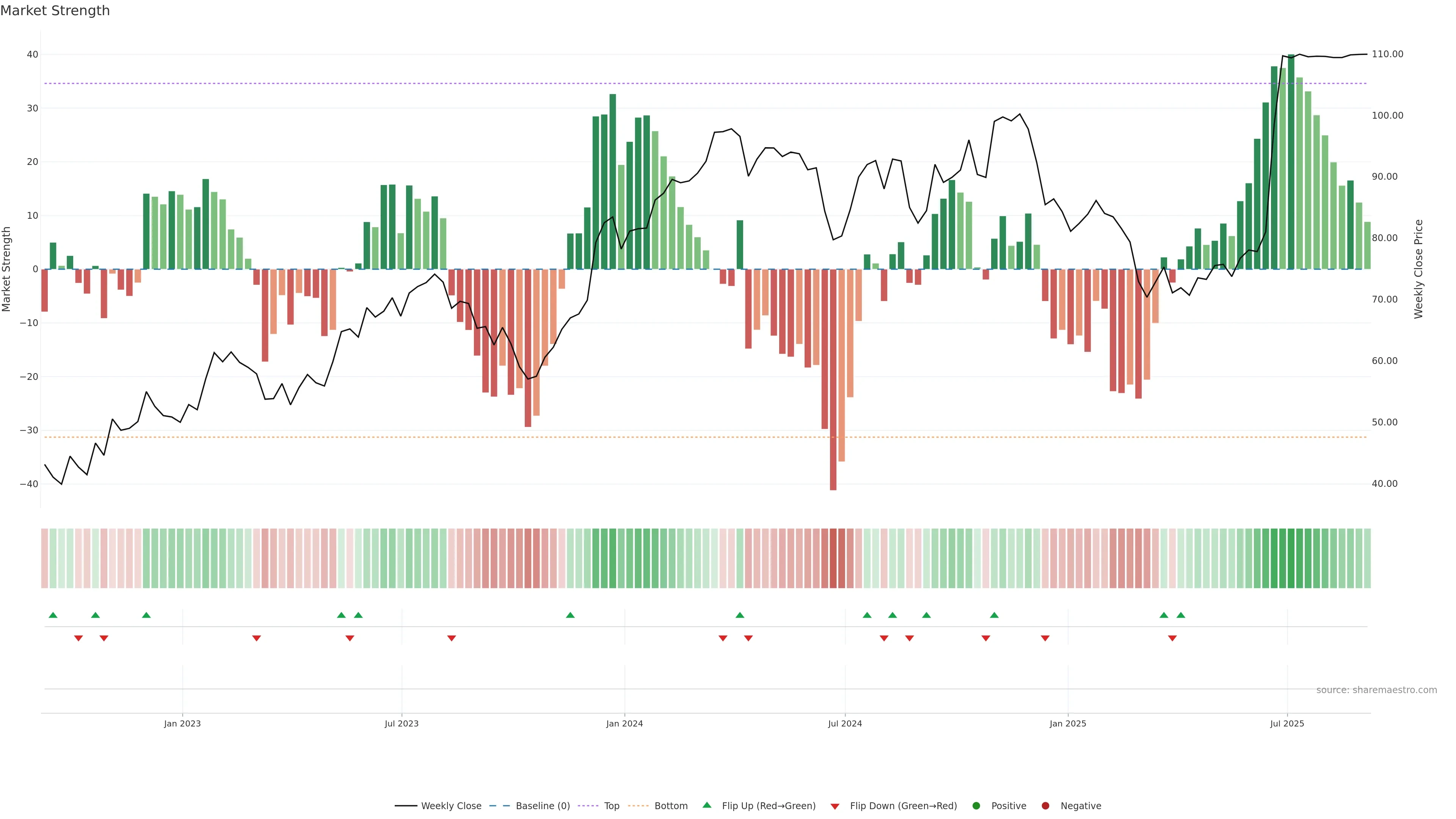Click the Positive green circle legend icon
Image resolution: width=1456 pixels, height=819 pixels.
tap(976, 806)
